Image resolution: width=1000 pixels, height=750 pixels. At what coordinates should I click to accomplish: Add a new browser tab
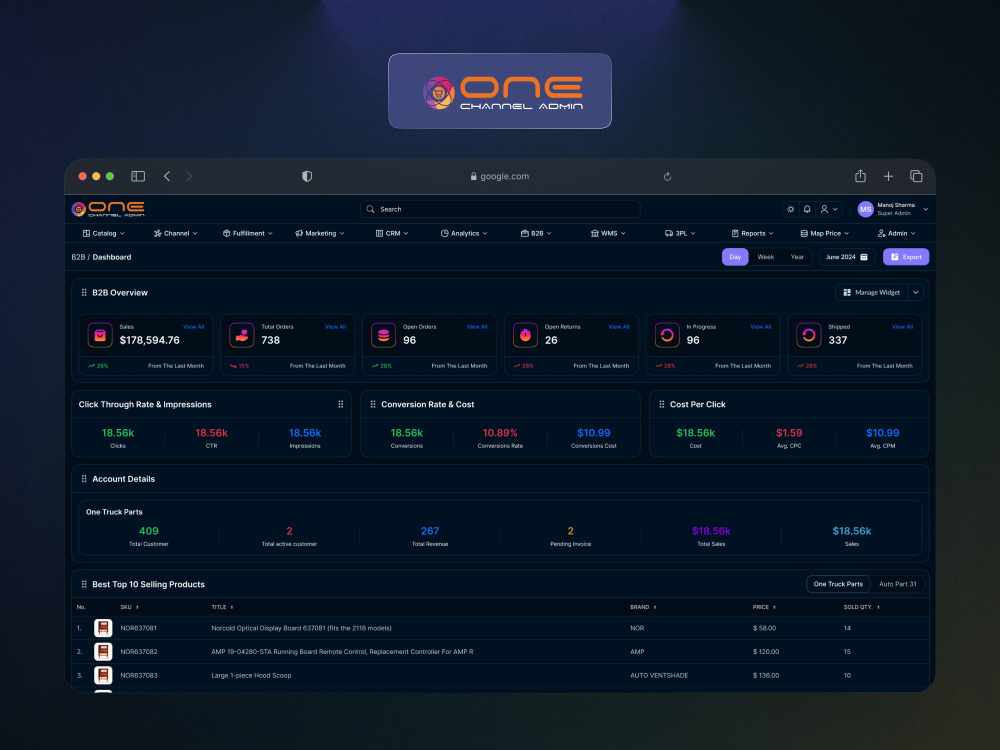[888, 176]
